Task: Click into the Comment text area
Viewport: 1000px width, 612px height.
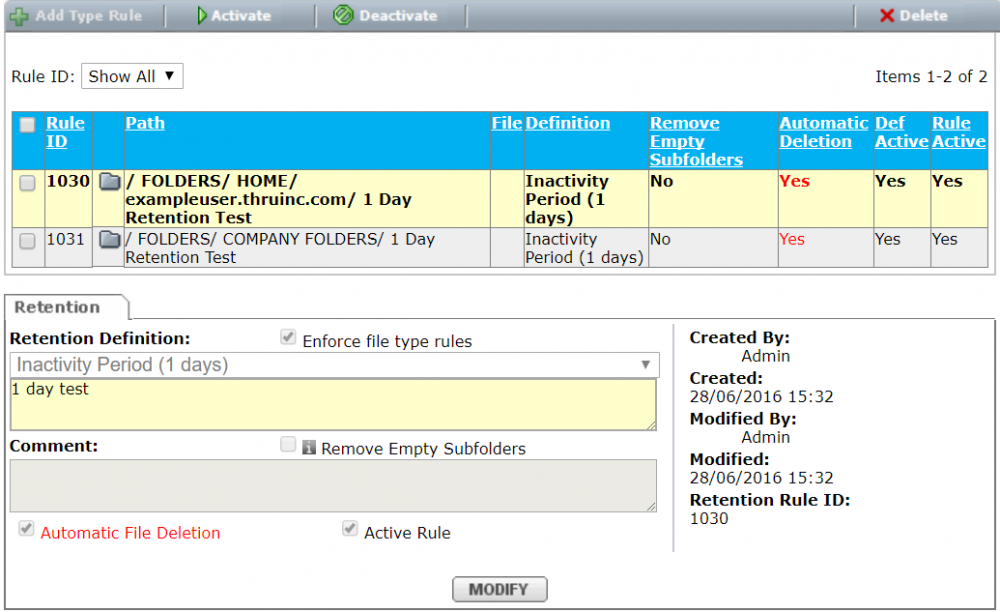Action: [333, 486]
